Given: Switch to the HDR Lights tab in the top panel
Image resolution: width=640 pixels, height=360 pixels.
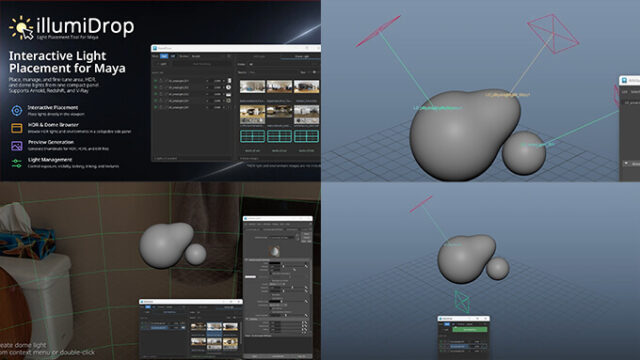Looking at the screenshot, I should pyautogui.click(x=259, y=56).
